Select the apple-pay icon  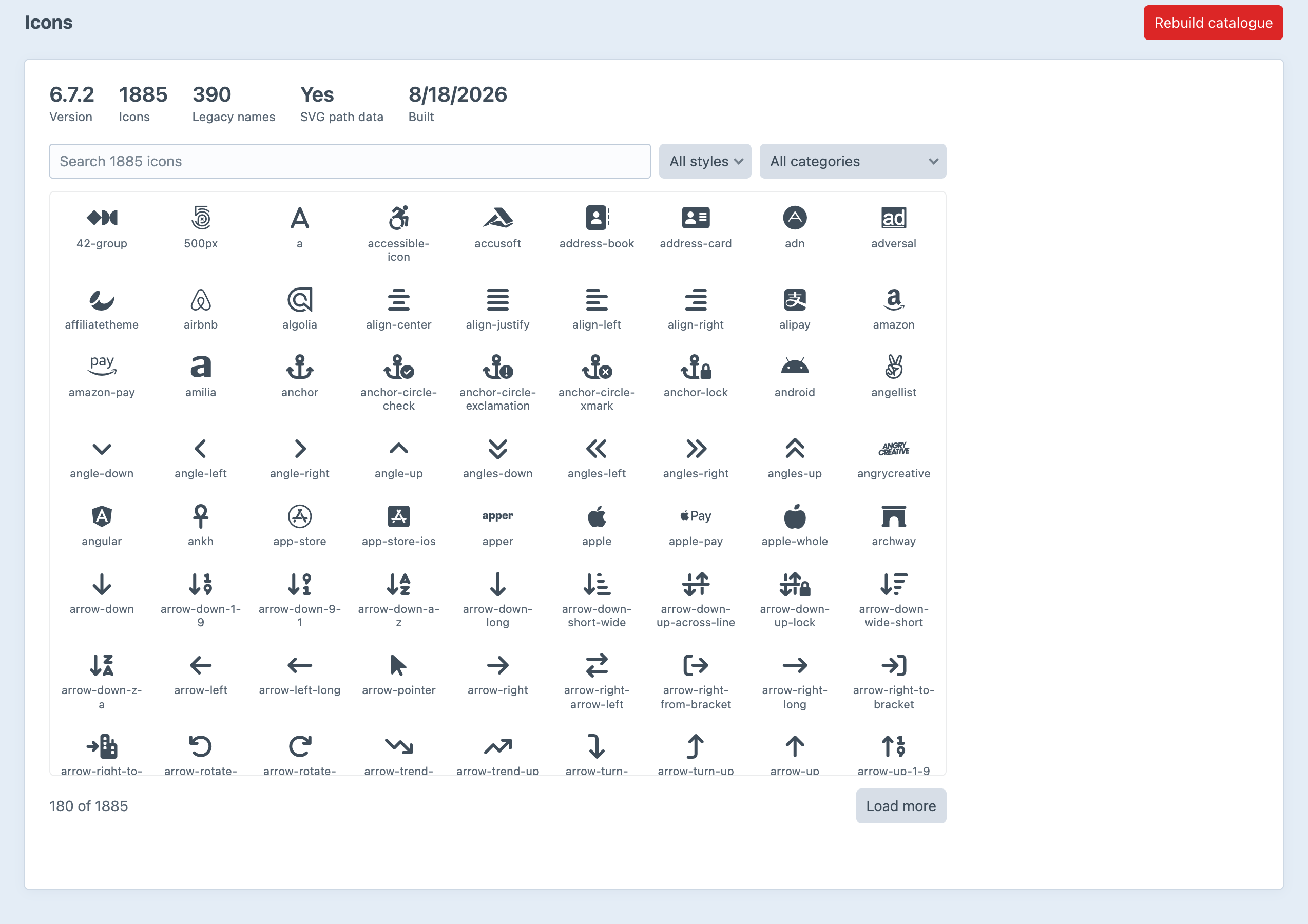tap(696, 516)
